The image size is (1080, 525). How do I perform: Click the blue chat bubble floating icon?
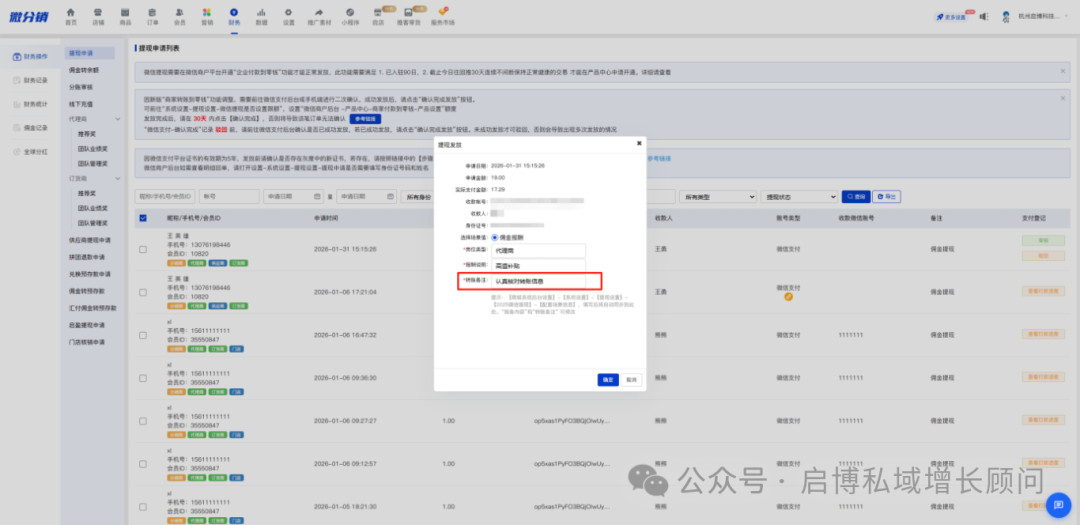pos(1058,505)
